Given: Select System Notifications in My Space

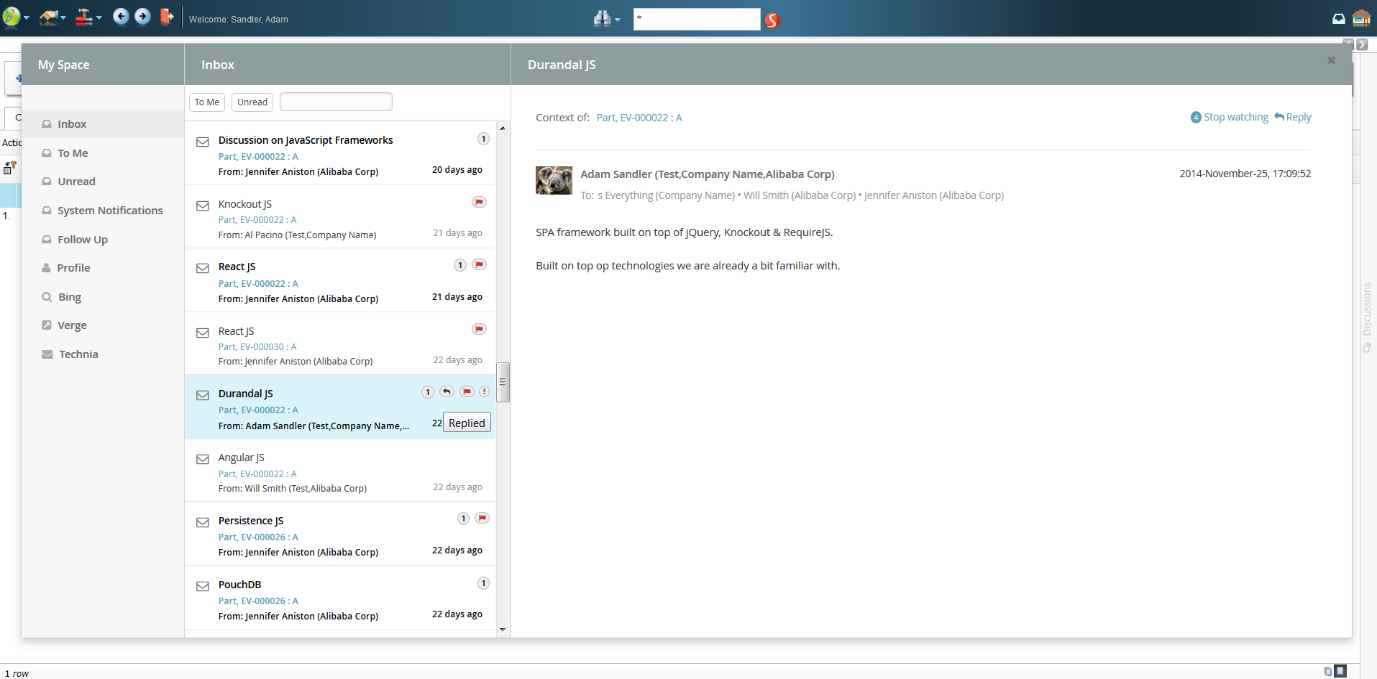Looking at the screenshot, I should tap(109, 211).
